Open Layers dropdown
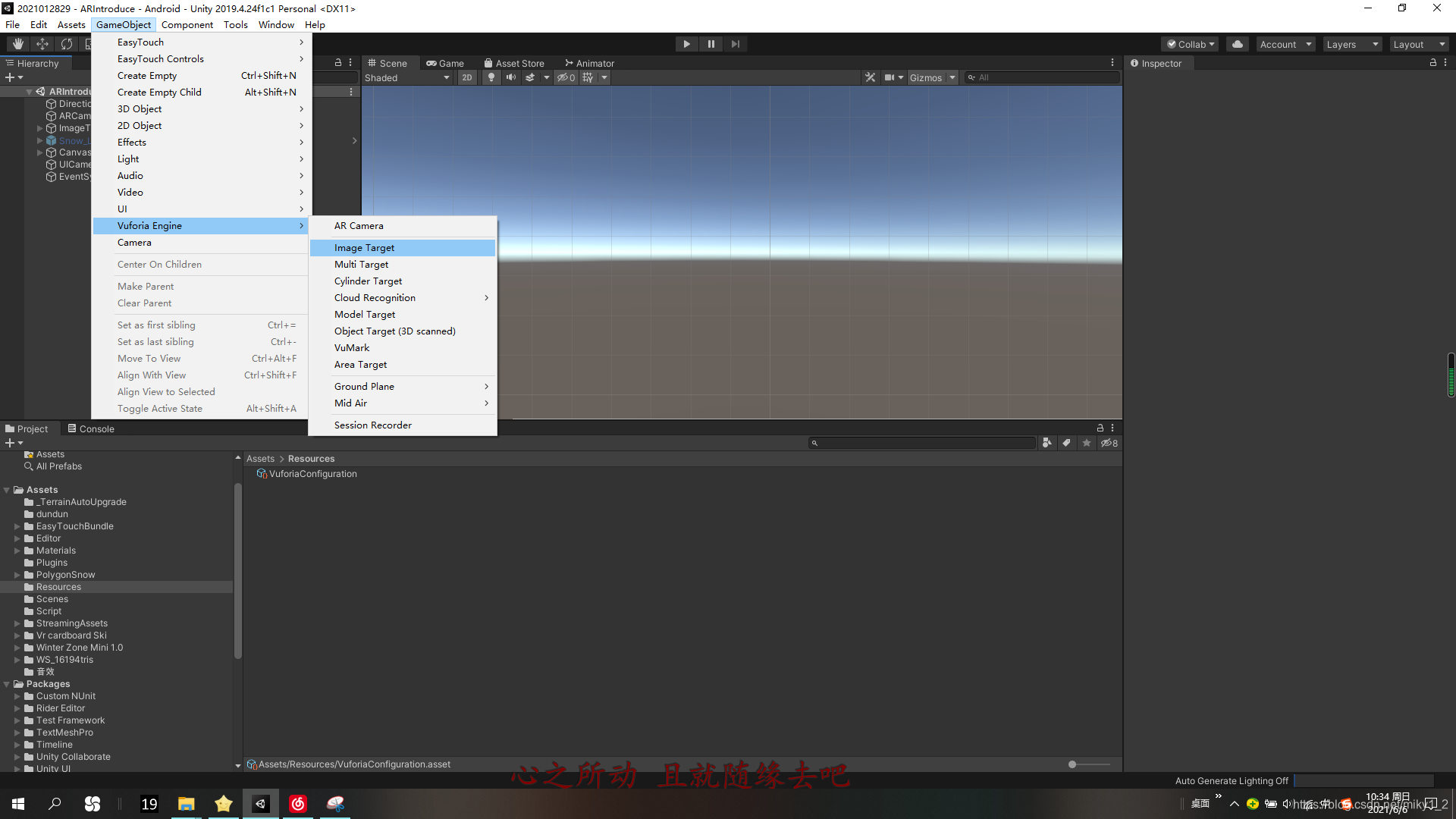This screenshot has width=1456, height=819. (1351, 44)
